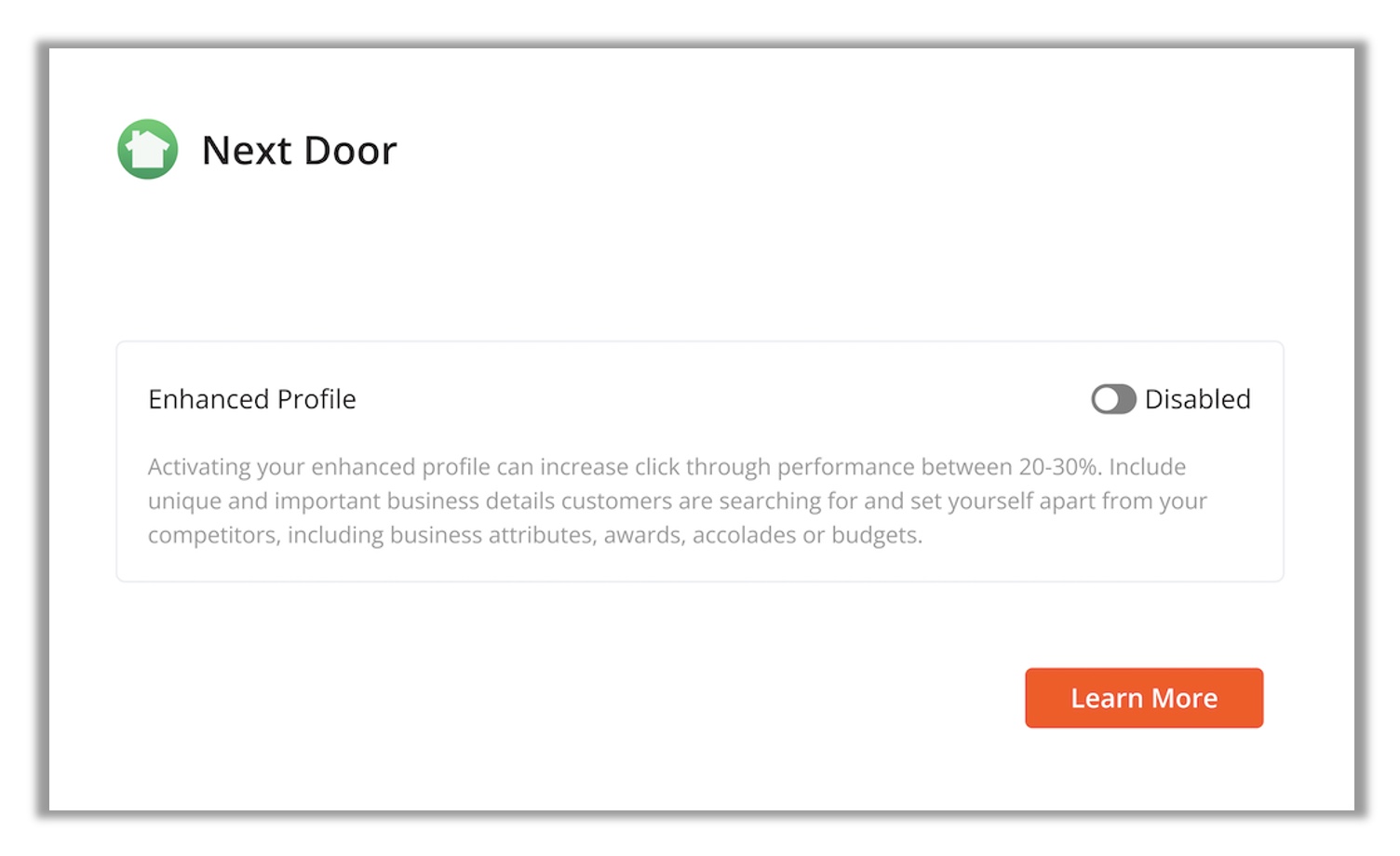This screenshot has height=856, width=1400.
Task: Click the line starting "competitors, including business attributes"
Action: click(535, 535)
